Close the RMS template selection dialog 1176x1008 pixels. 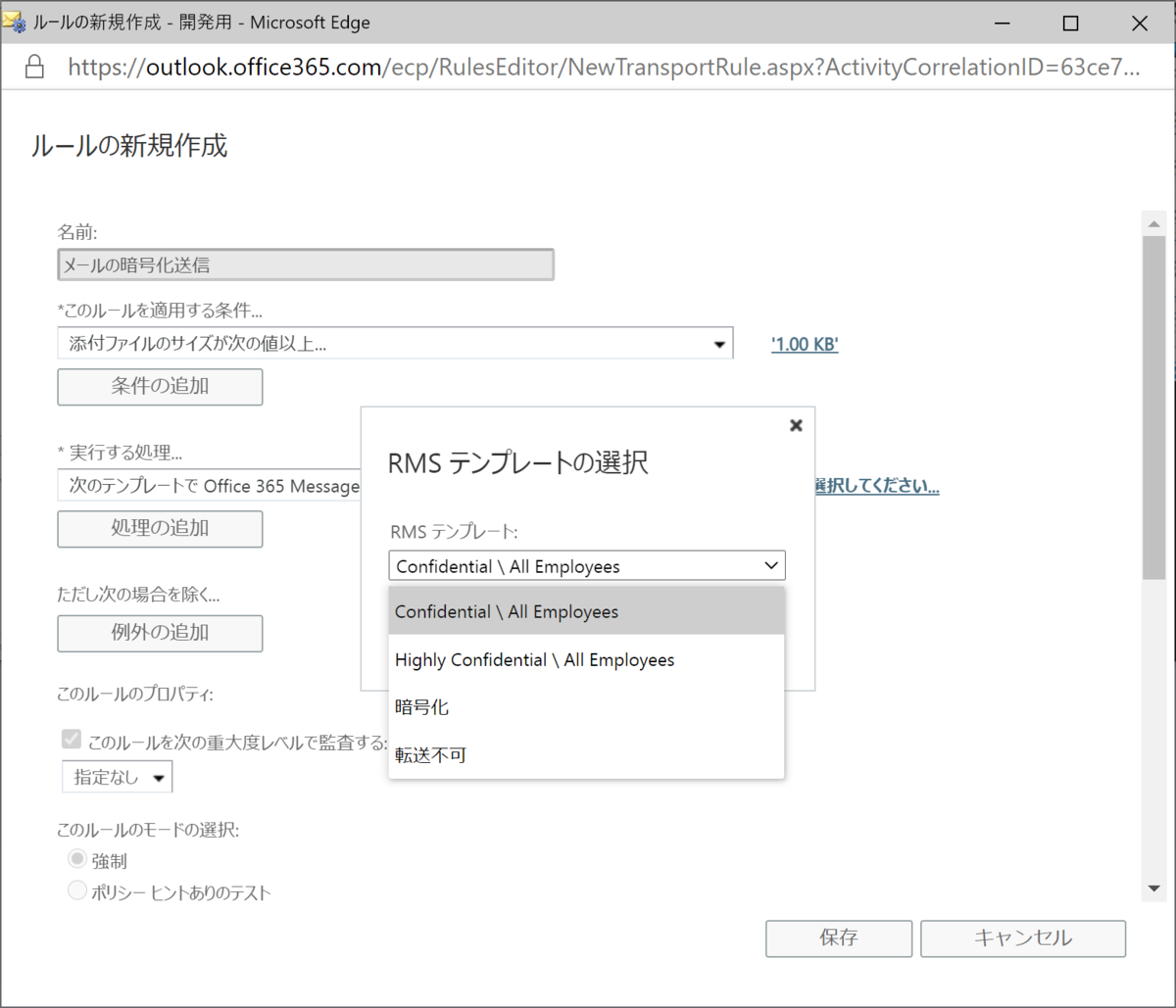[x=796, y=425]
